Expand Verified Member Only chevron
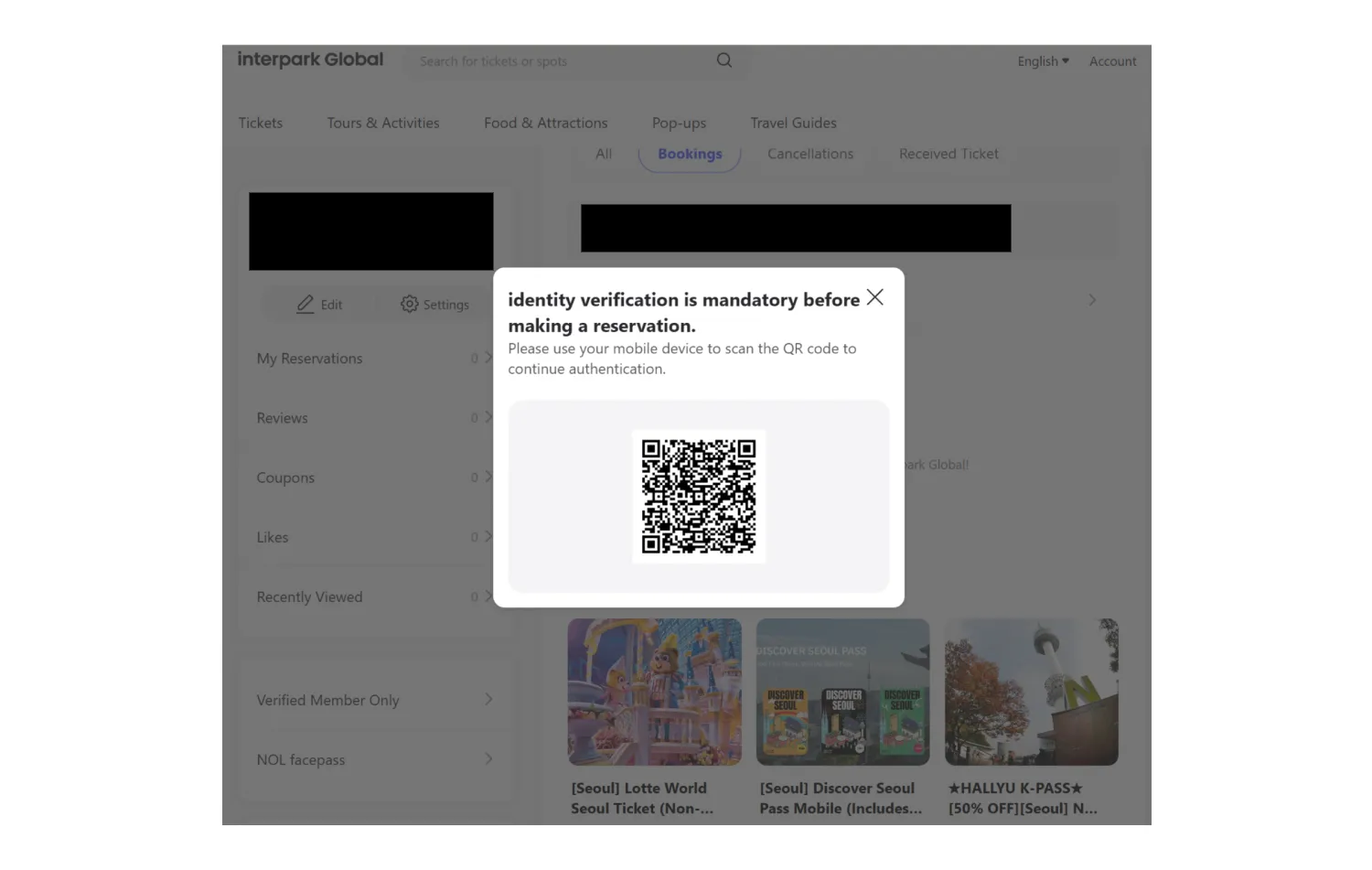 (x=488, y=699)
